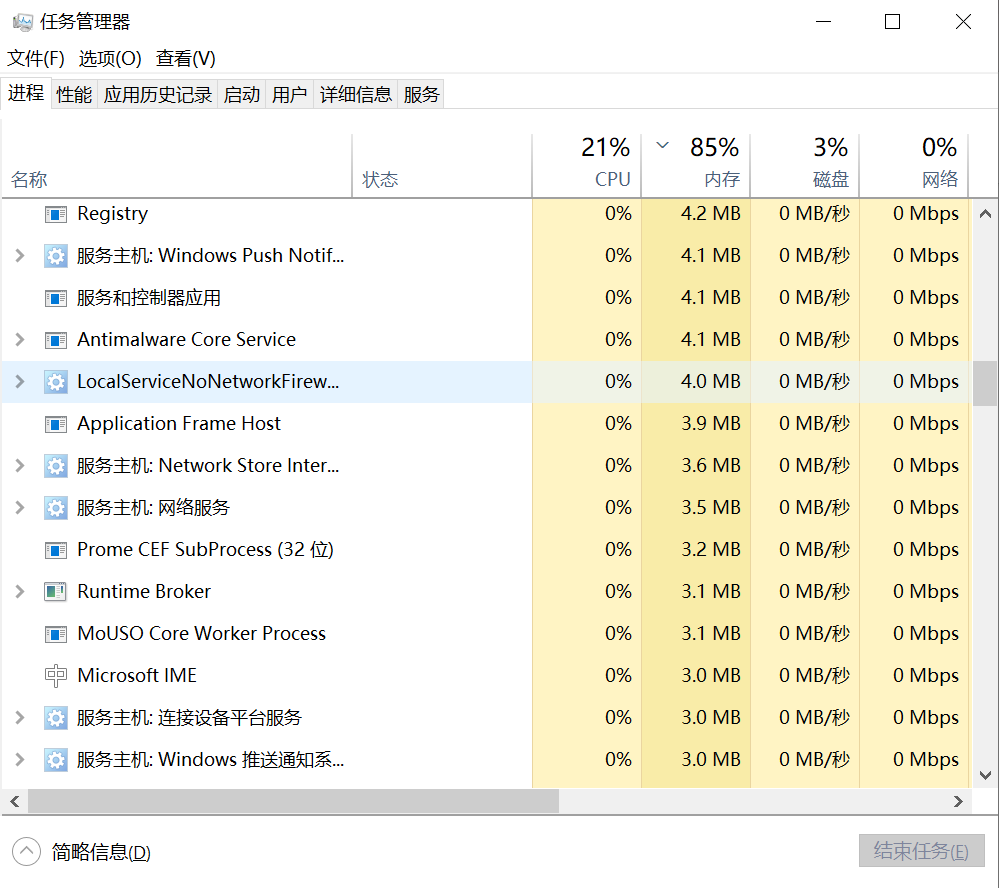Click the horizontal scrollbar left arrow

coord(15,801)
